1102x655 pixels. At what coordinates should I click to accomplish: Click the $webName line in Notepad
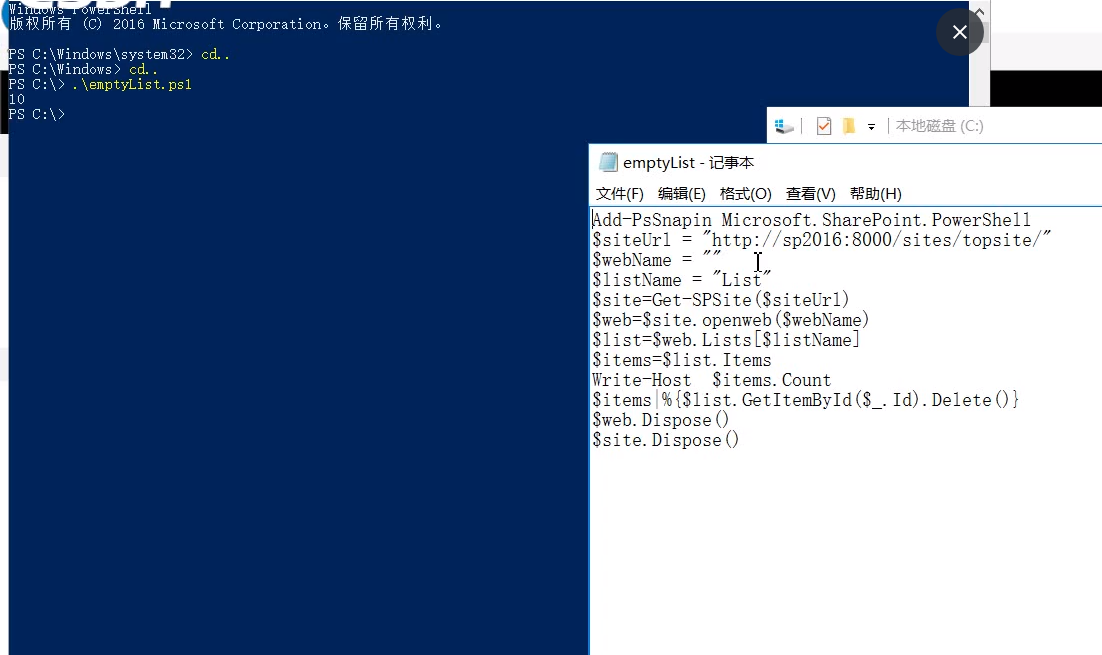(x=656, y=260)
